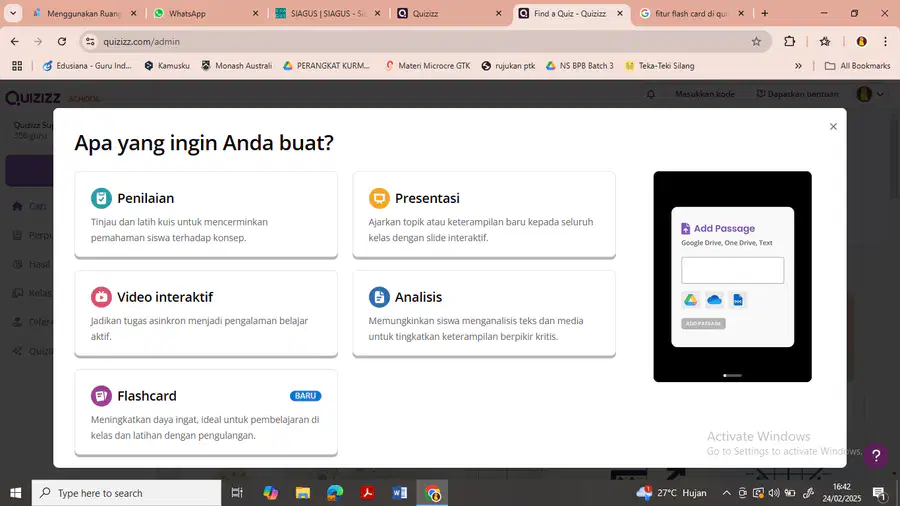Focus the Windows taskbar search box
The height and width of the screenshot is (506, 900).
coord(126,493)
